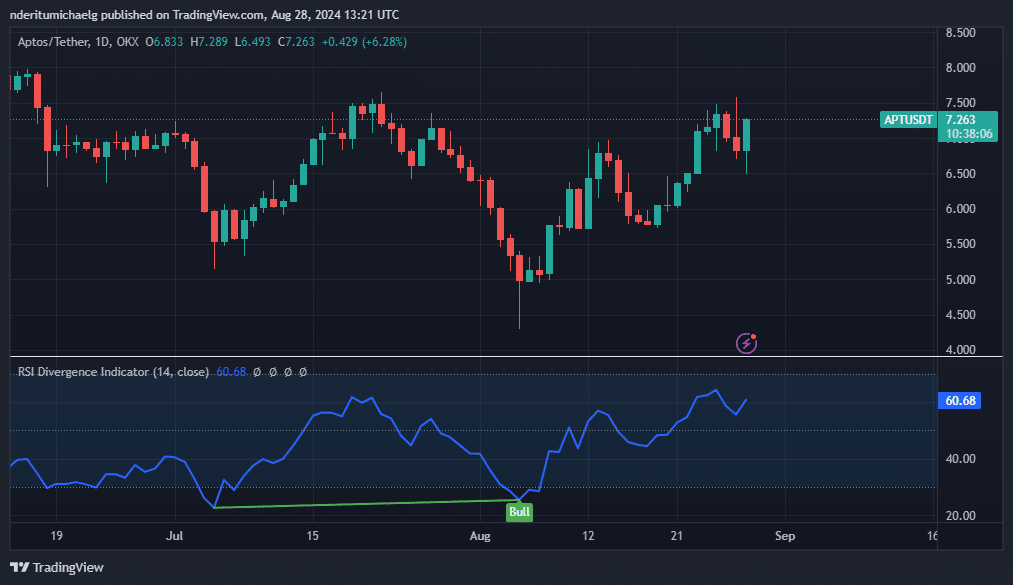The height and width of the screenshot is (585, 1013).
Task: Click the APTUSDT symbol price tag
Action: (908, 120)
